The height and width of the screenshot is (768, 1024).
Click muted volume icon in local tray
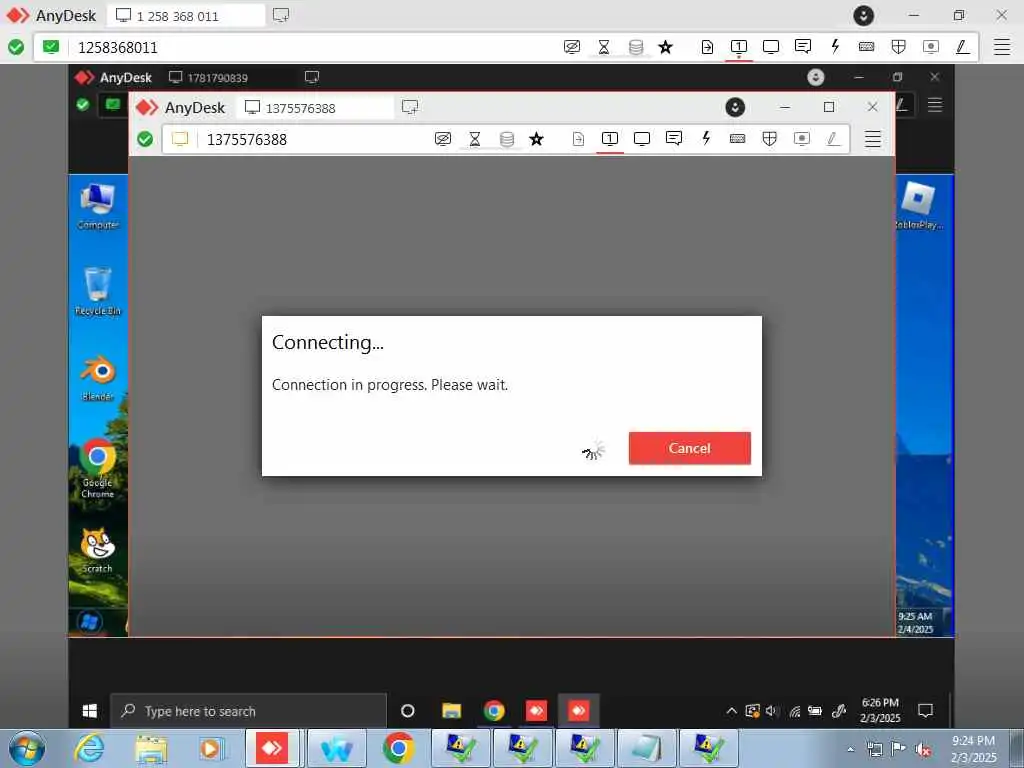coord(923,749)
